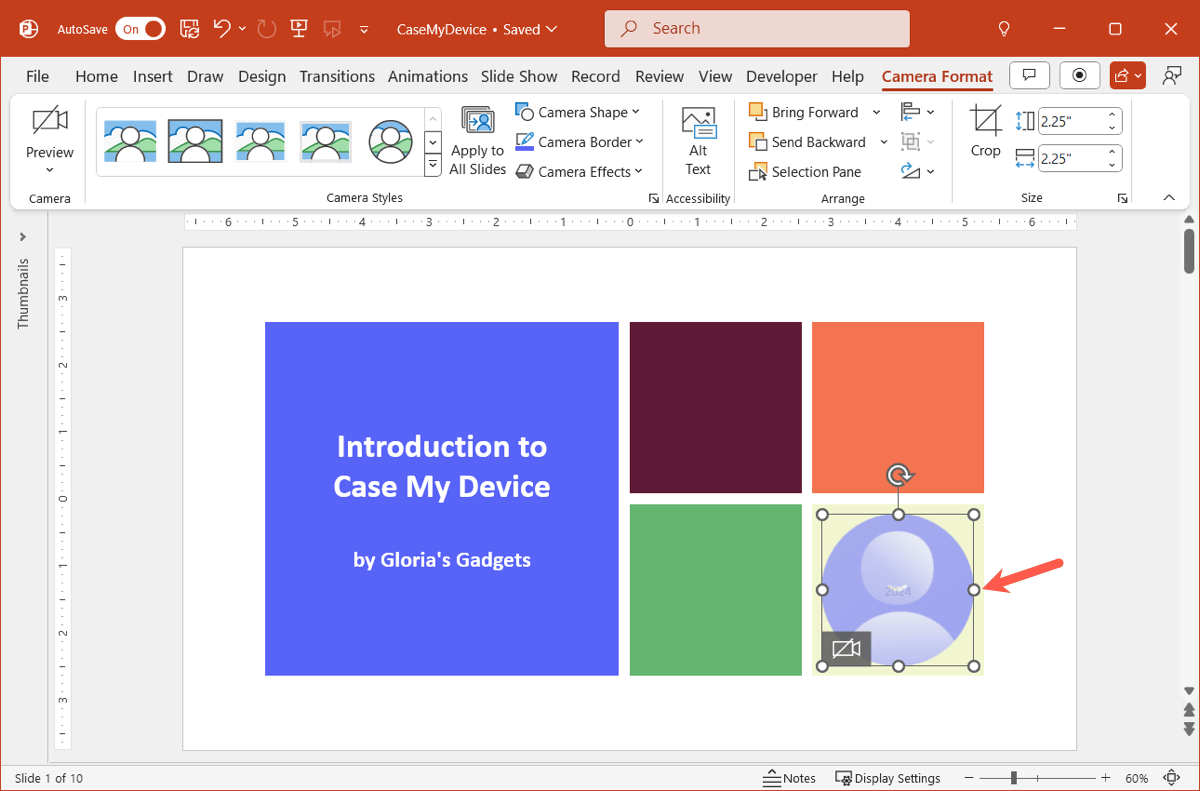Open the Camera Border dropdown

pyautogui.click(x=580, y=142)
